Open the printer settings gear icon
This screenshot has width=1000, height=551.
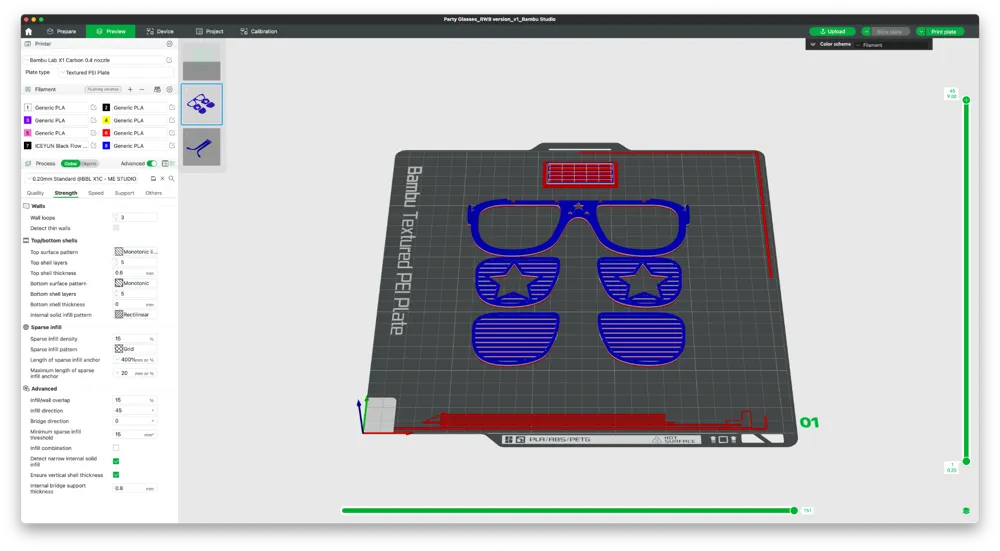point(170,44)
